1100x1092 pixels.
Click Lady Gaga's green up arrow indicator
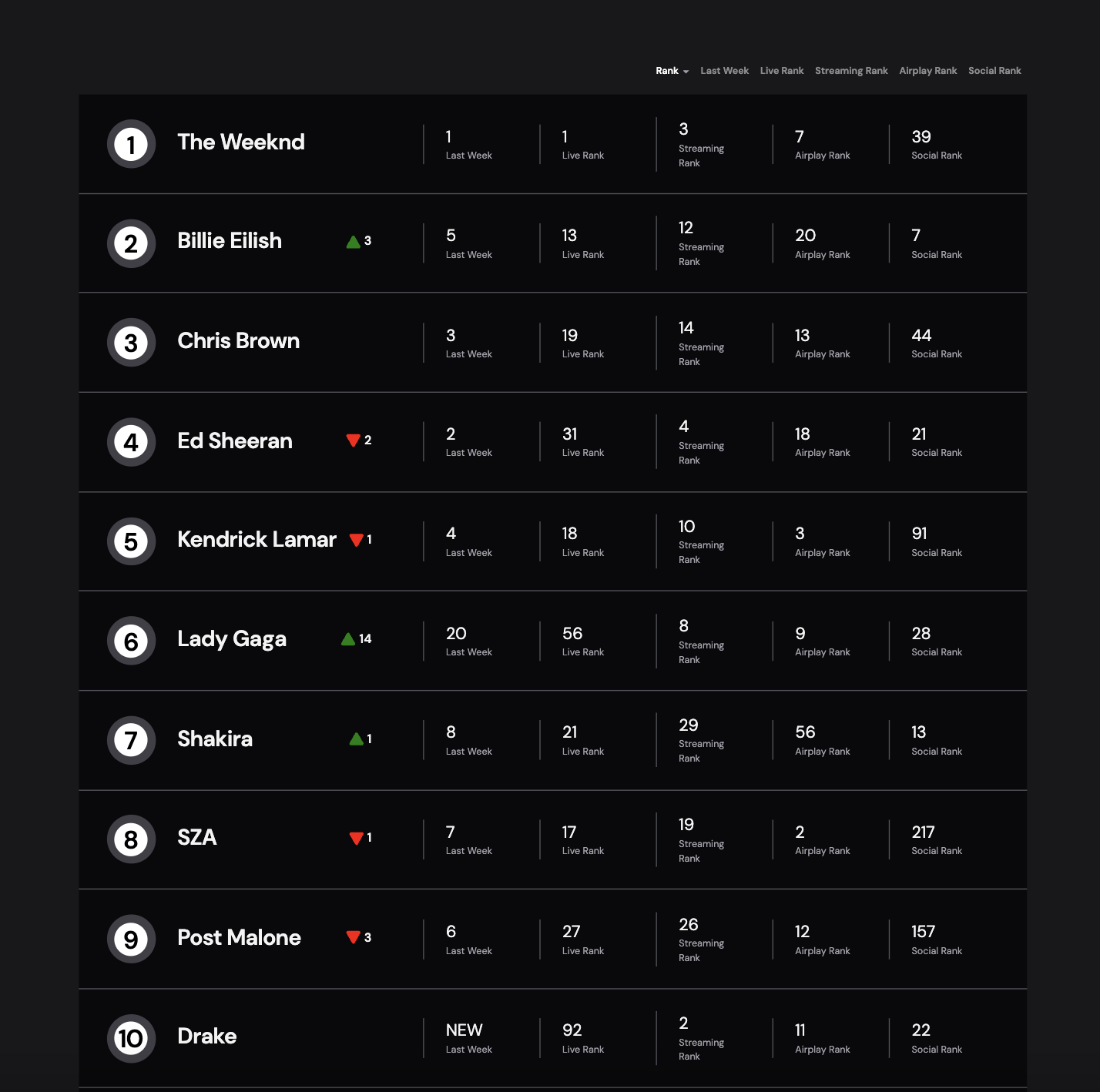pyautogui.click(x=348, y=639)
